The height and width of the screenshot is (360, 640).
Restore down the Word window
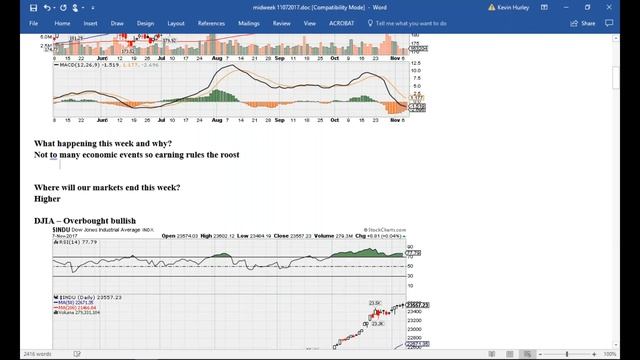(x=587, y=7)
